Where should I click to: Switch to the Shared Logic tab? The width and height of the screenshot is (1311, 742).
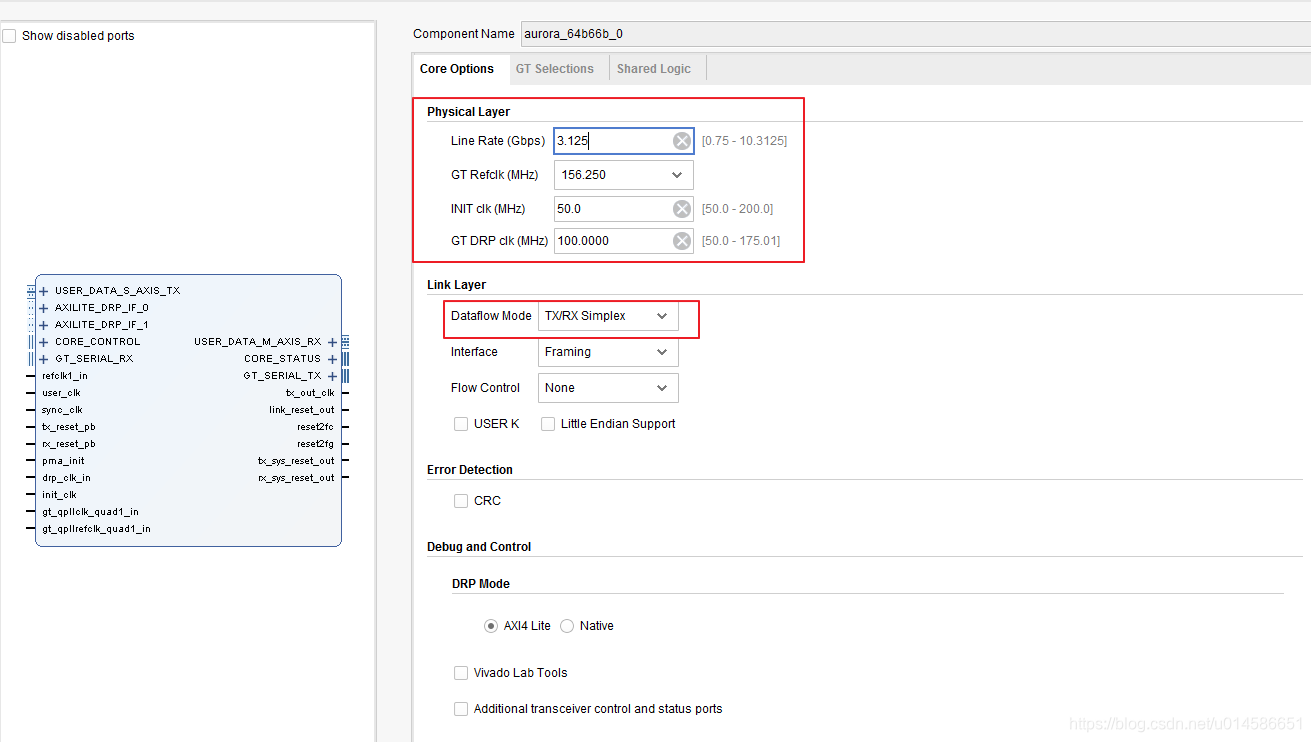tap(654, 69)
